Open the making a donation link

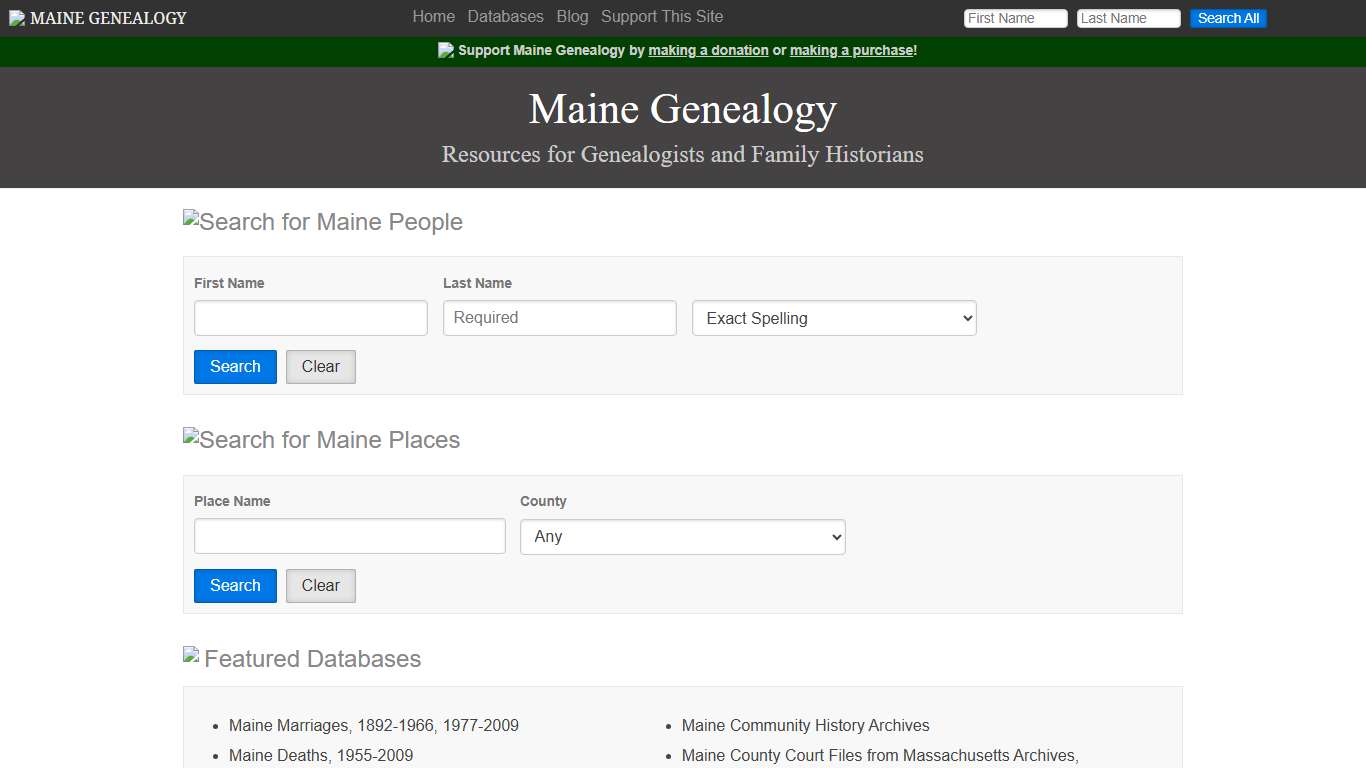coord(708,50)
